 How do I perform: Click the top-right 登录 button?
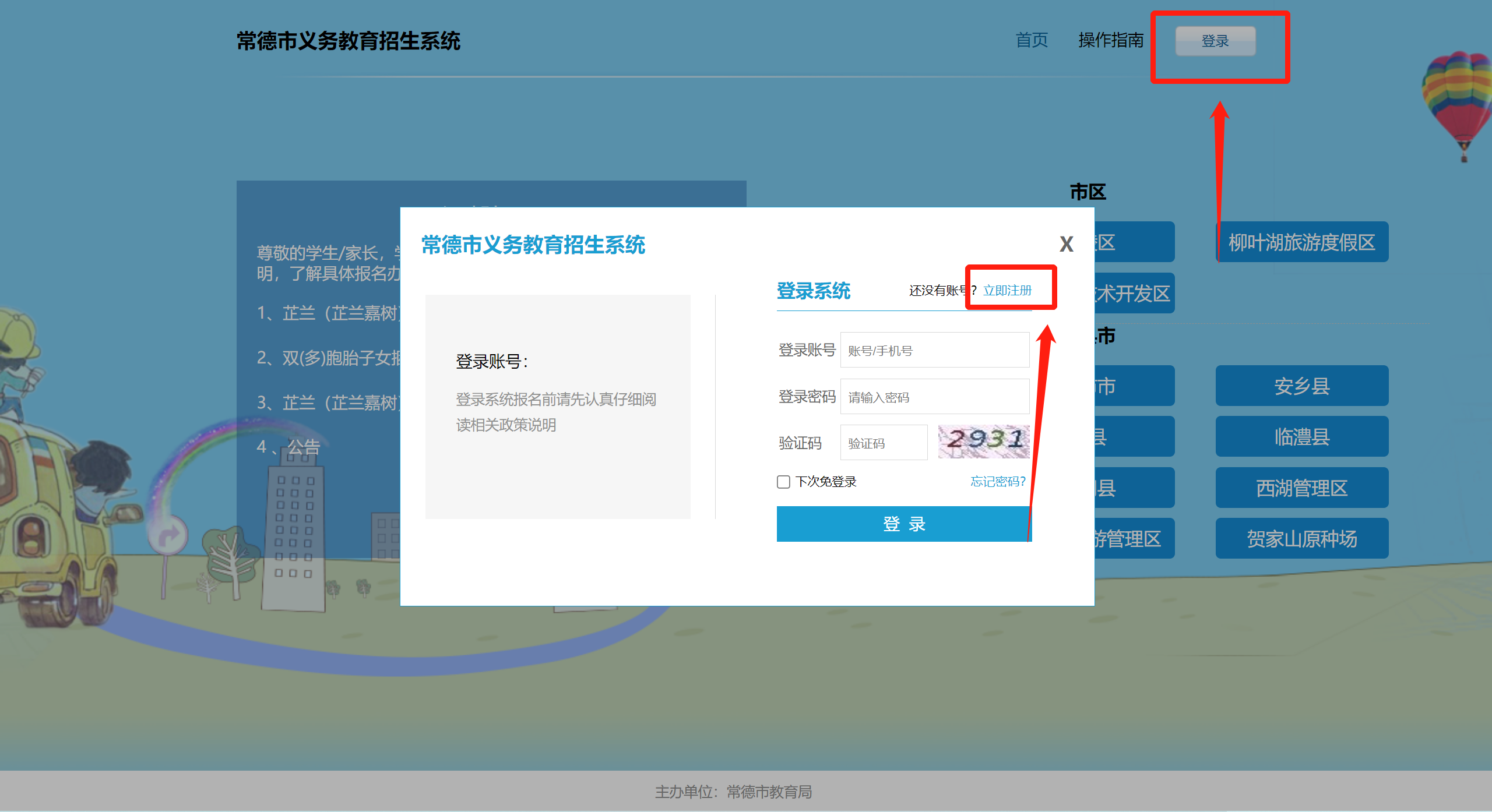click(x=1215, y=41)
